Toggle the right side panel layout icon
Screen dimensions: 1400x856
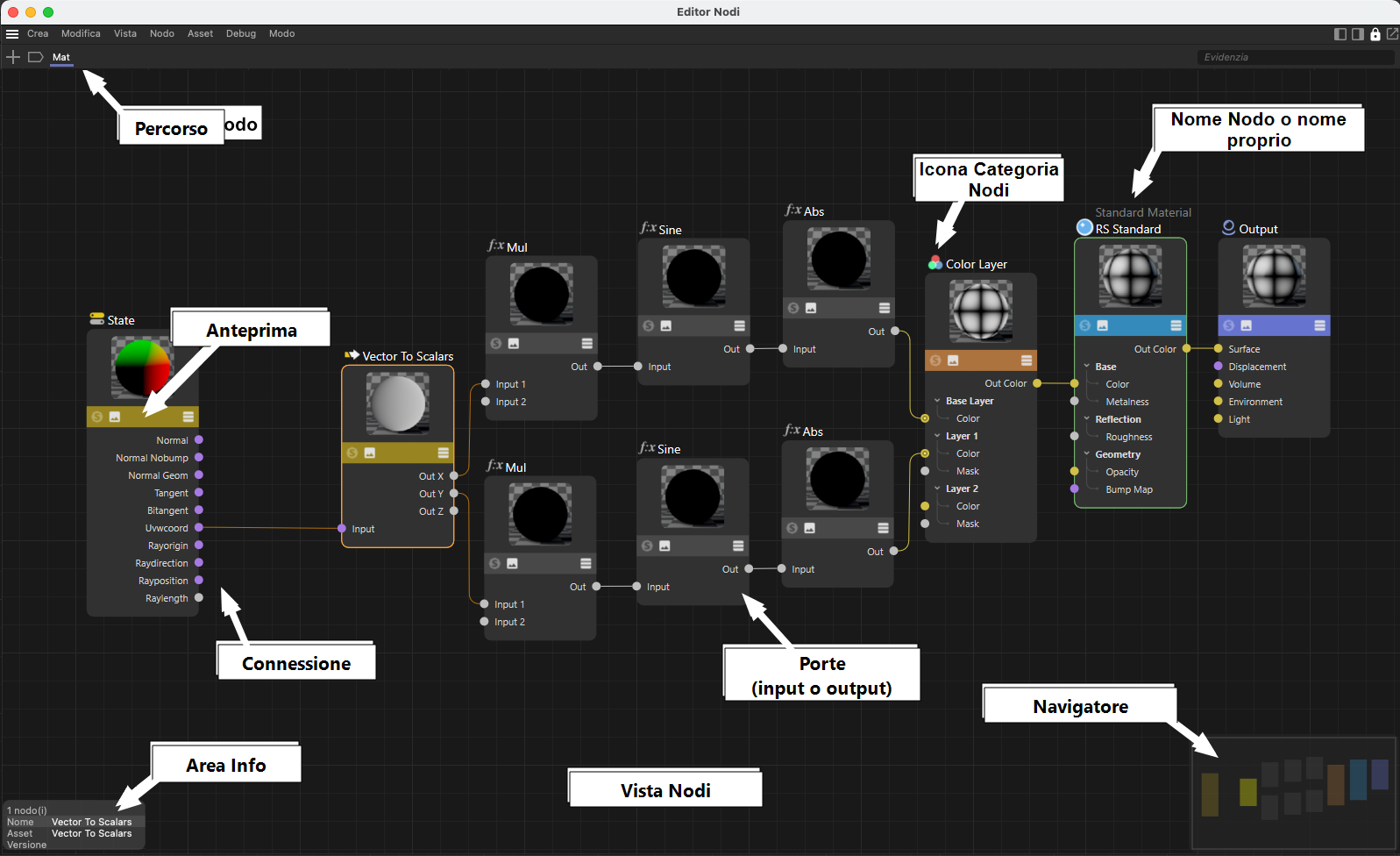click(1358, 34)
